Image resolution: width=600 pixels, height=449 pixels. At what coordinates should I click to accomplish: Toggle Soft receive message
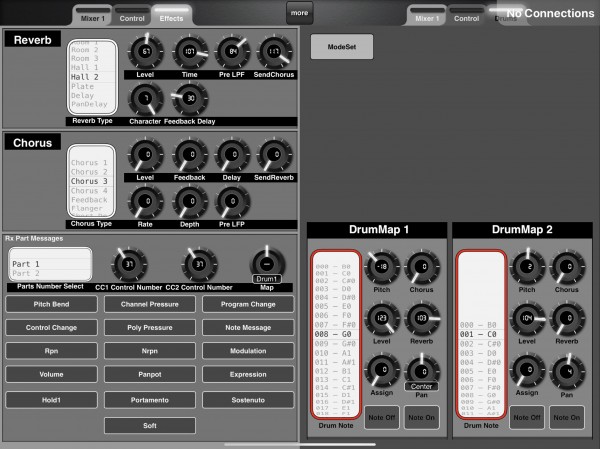click(x=150, y=426)
